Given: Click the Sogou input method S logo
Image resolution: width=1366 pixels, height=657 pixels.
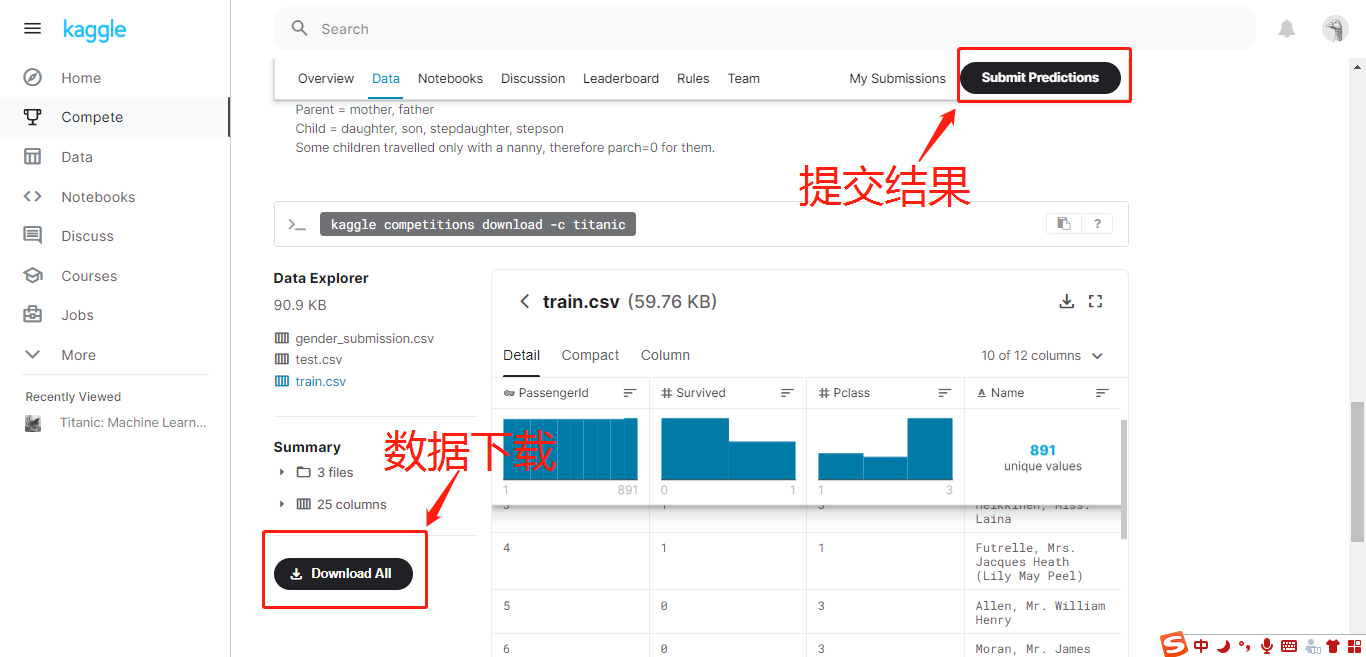Looking at the screenshot, I should coord(1173,645).
